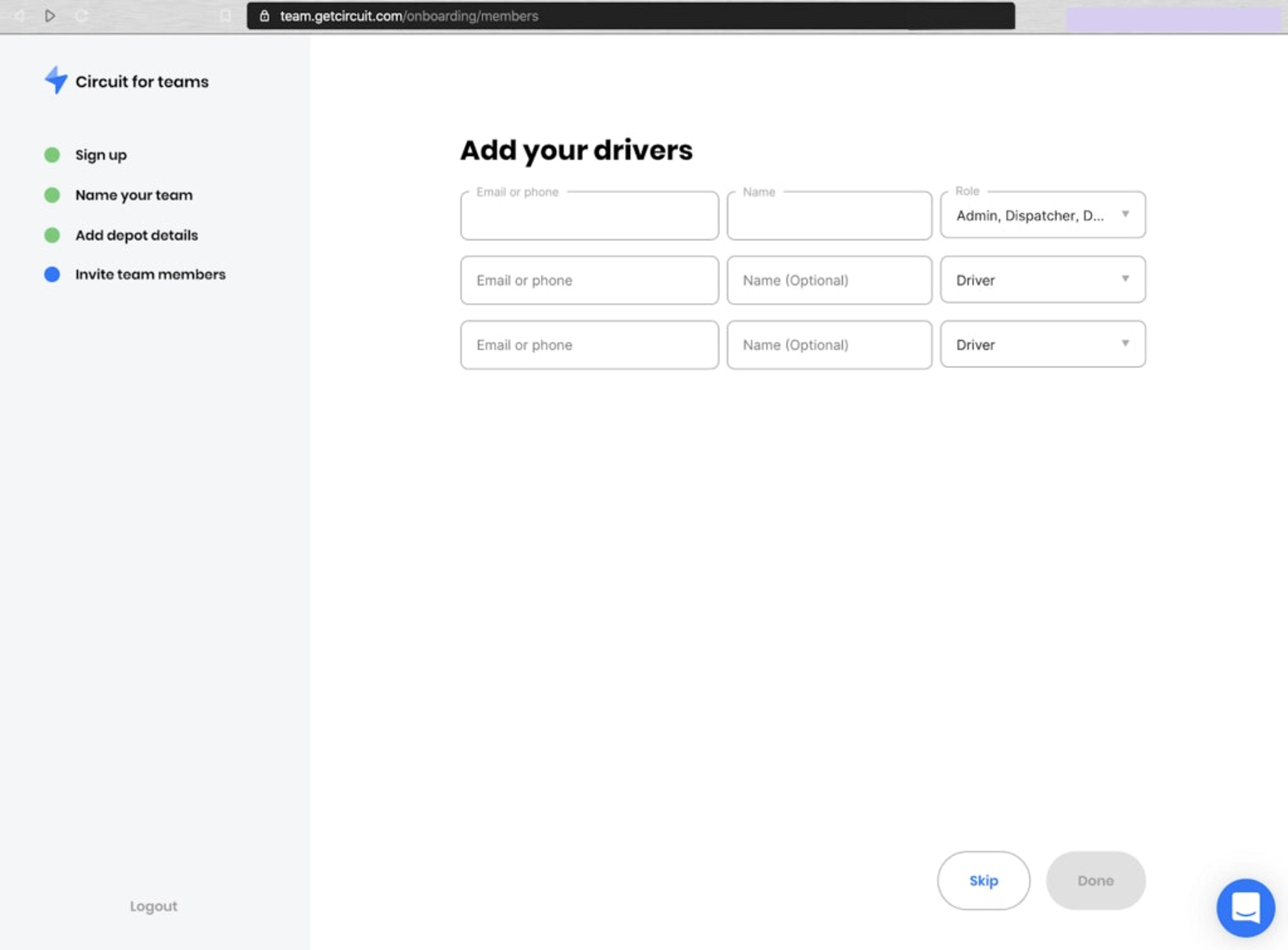The height and width of the screenshot is (950, 1288).
Task: Open the third row Driver role dropdown
Action: pyautogui.click(x=1042, y=344)
